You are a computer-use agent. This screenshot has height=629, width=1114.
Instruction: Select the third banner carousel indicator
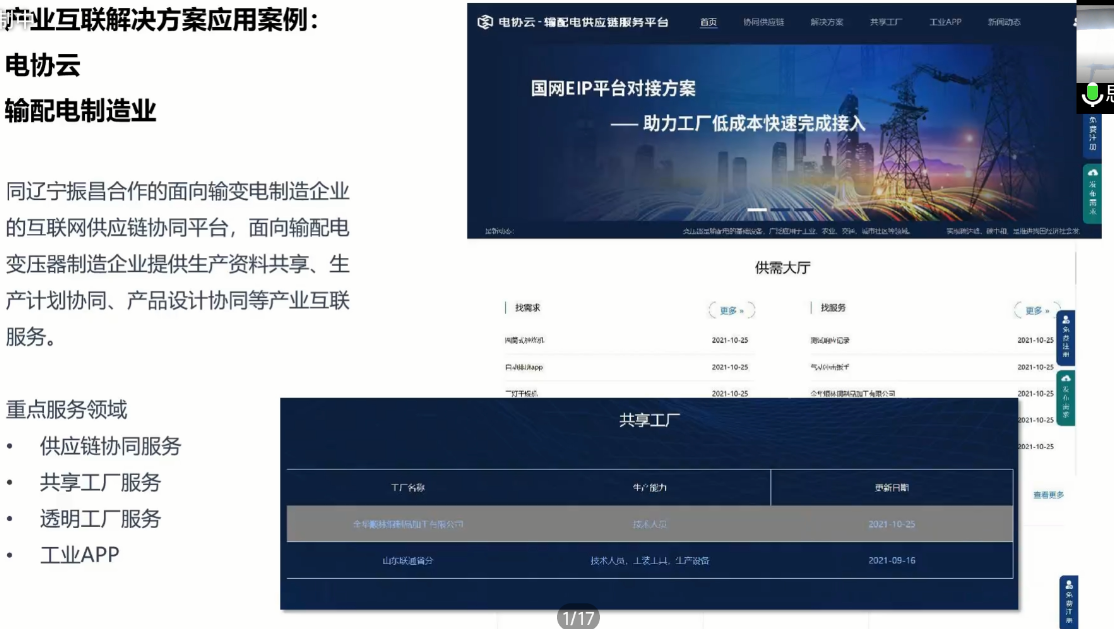804,210
